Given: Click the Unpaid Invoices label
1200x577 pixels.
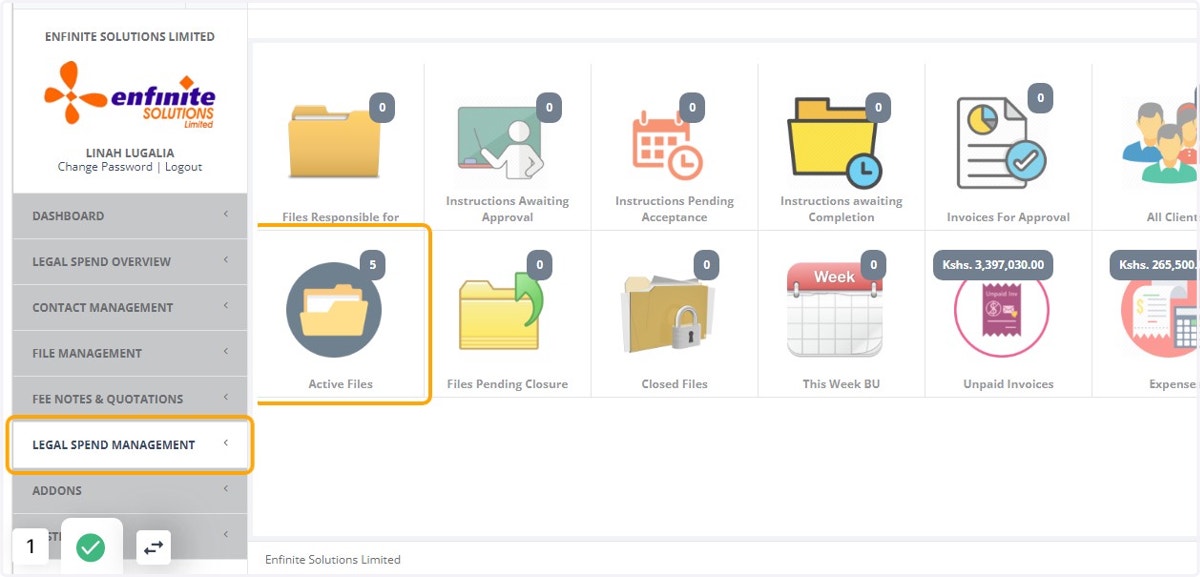Looking at the screenshot, I should click(1008, 384).
